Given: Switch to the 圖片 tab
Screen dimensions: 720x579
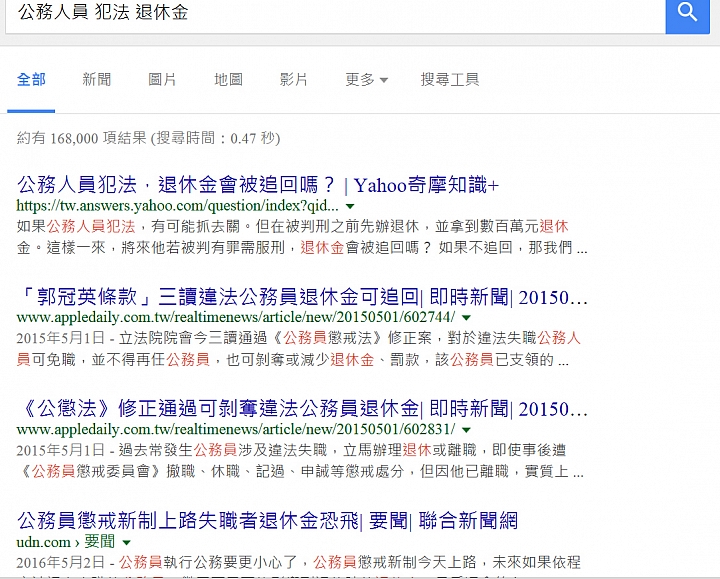Looking at the screenshot, I should (162, 79).
